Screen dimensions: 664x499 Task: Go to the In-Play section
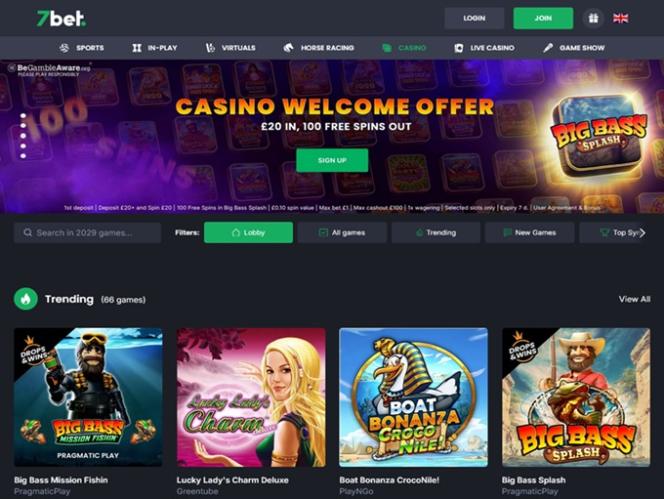click(x=155, y=48)
